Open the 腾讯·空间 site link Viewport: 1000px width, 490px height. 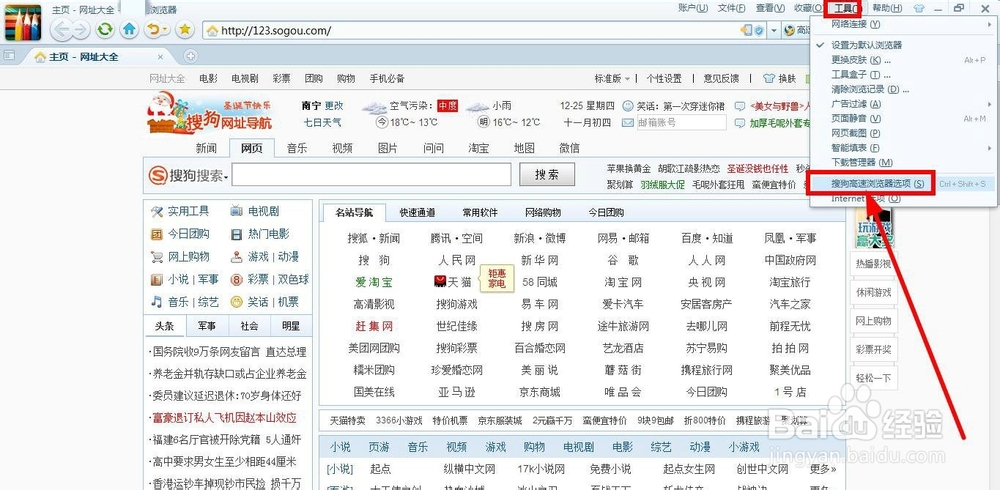[x=456, y=239]
